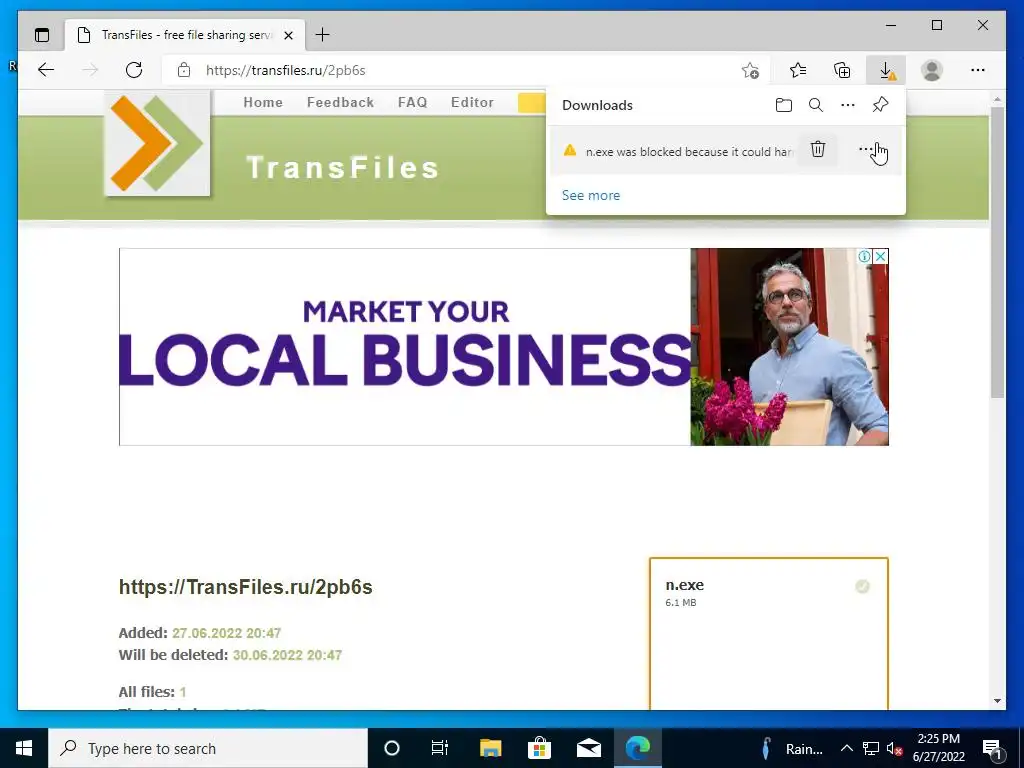View site info lock icon

point(184,70)
